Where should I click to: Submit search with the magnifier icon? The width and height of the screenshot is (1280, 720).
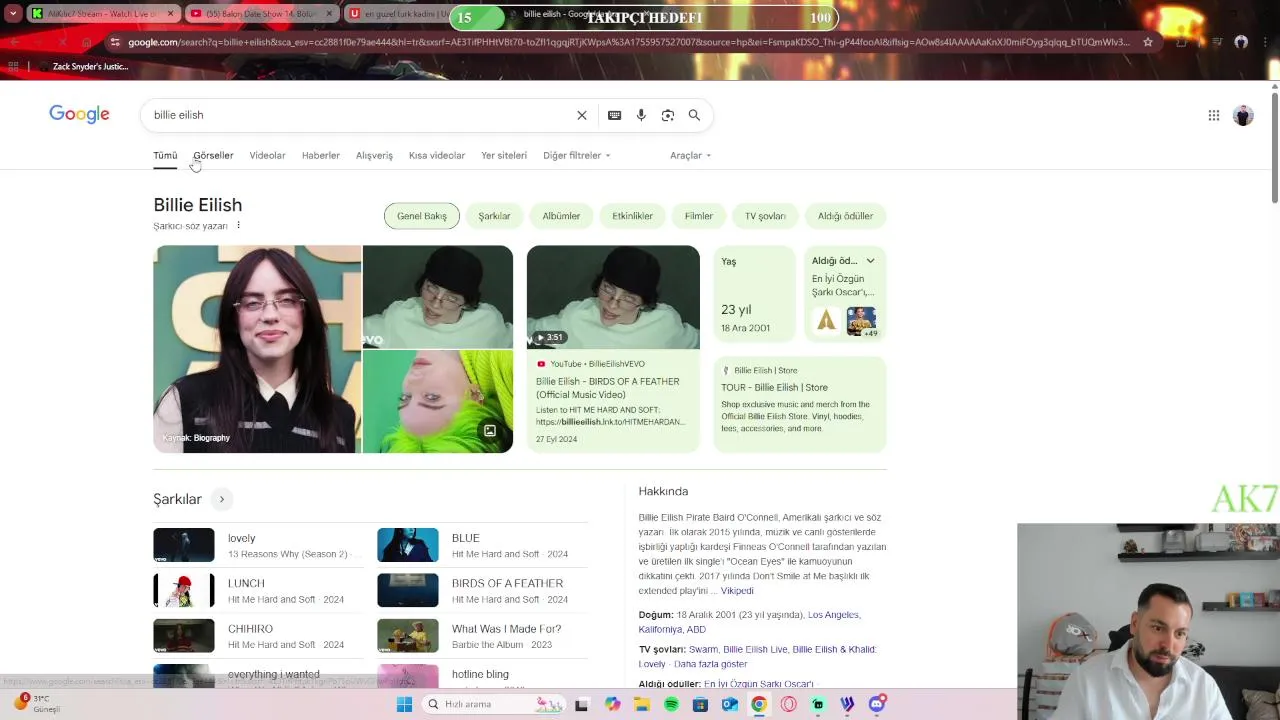point(694,115)
